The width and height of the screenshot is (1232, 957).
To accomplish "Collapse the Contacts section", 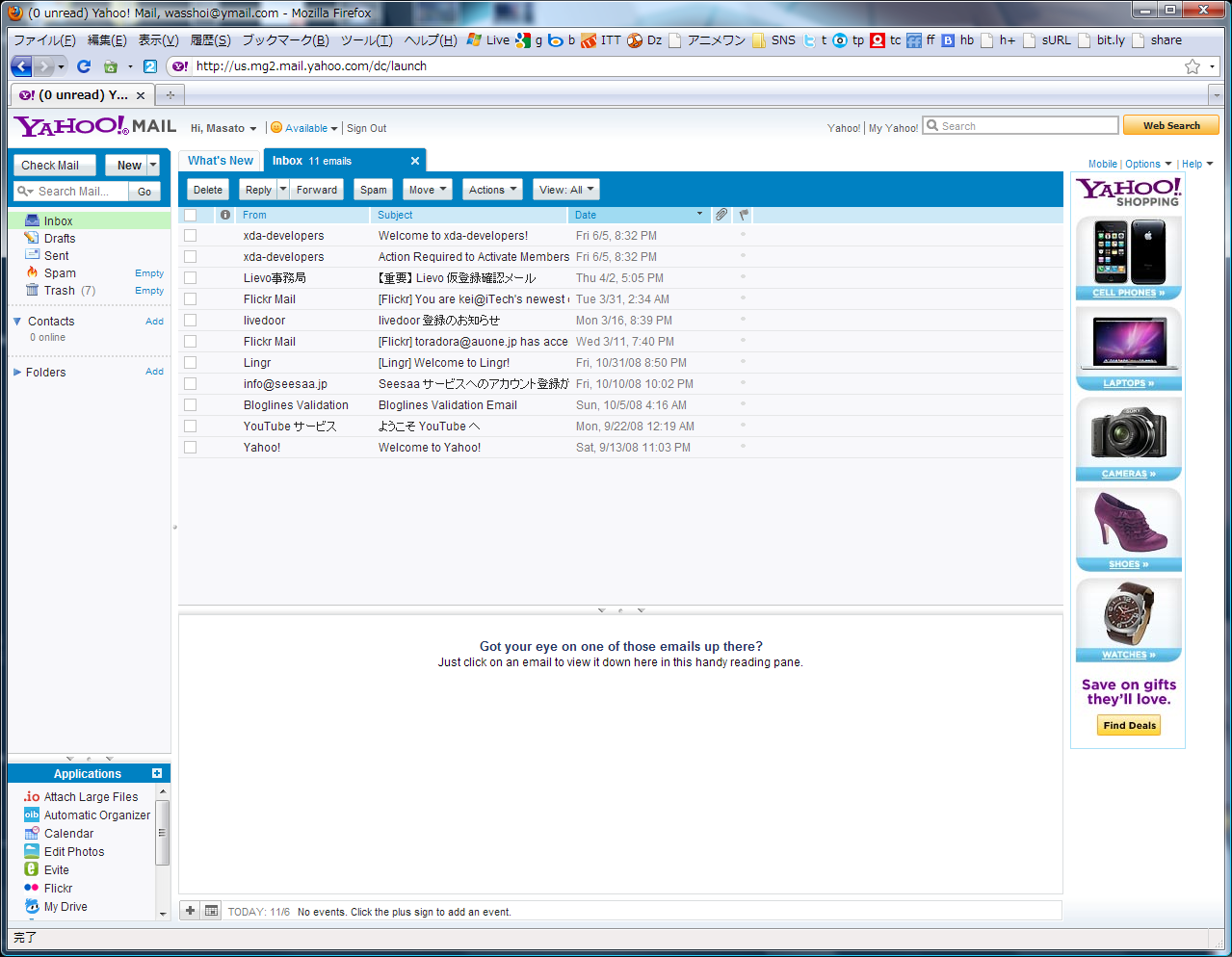I will tap(17, 321).
